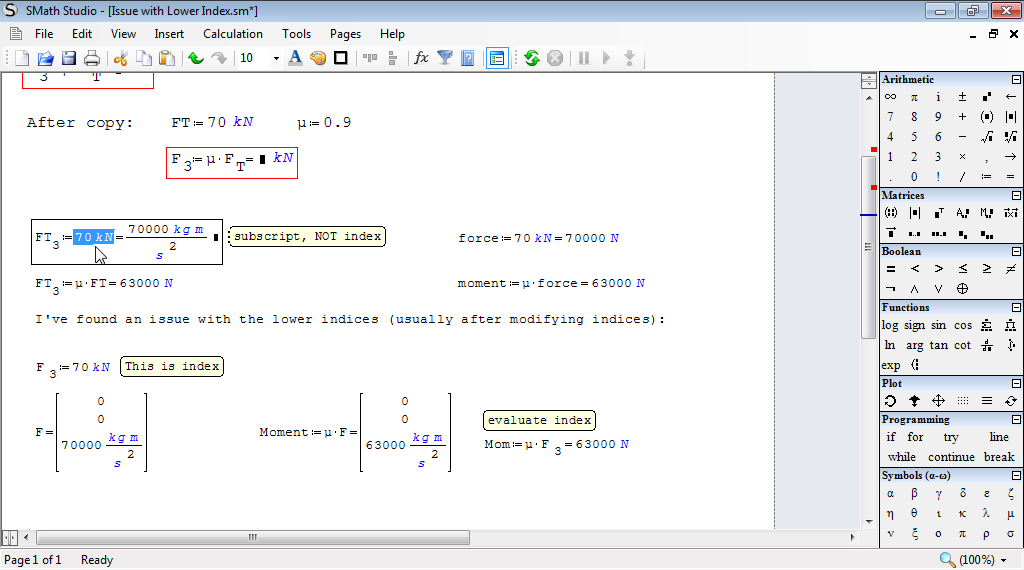Toggle the side panel display button

[497, 58]
